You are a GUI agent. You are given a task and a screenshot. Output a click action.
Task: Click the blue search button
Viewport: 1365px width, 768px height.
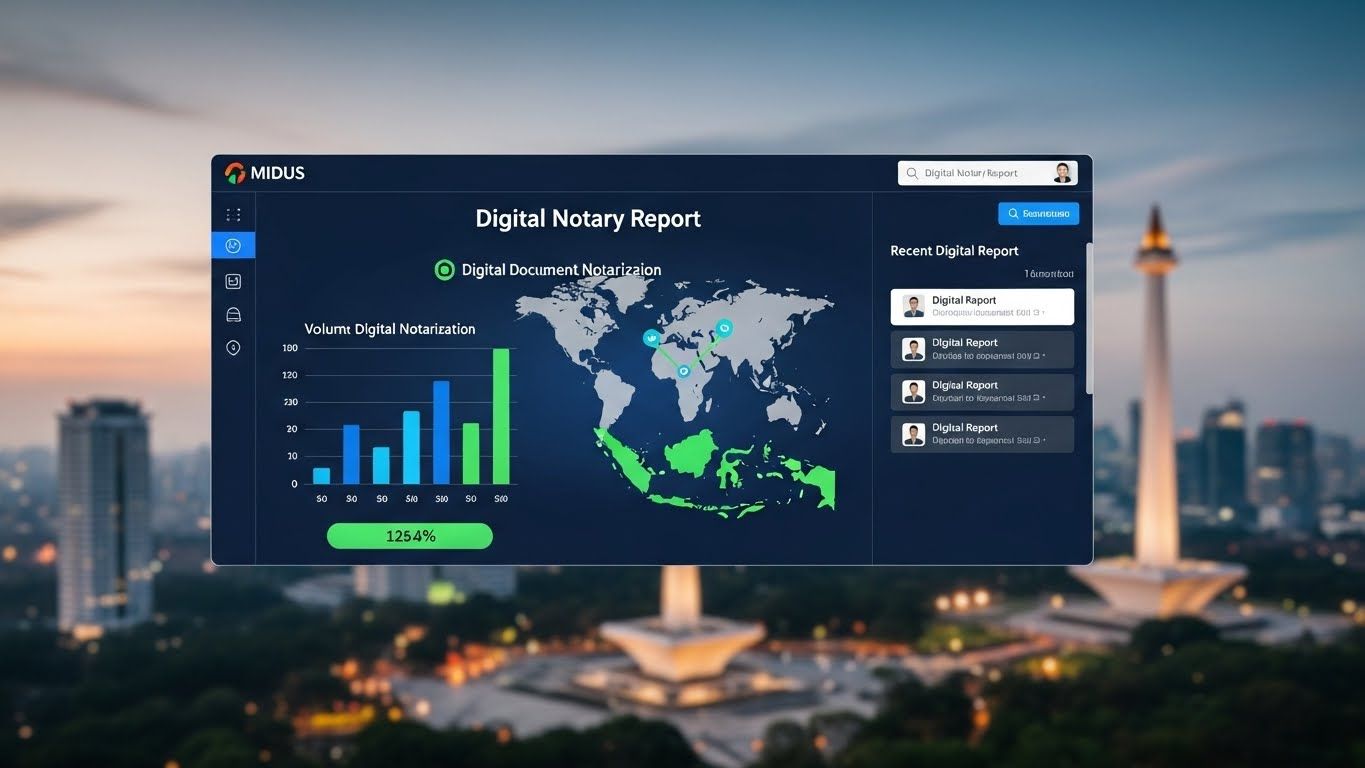pos(1038,213)
